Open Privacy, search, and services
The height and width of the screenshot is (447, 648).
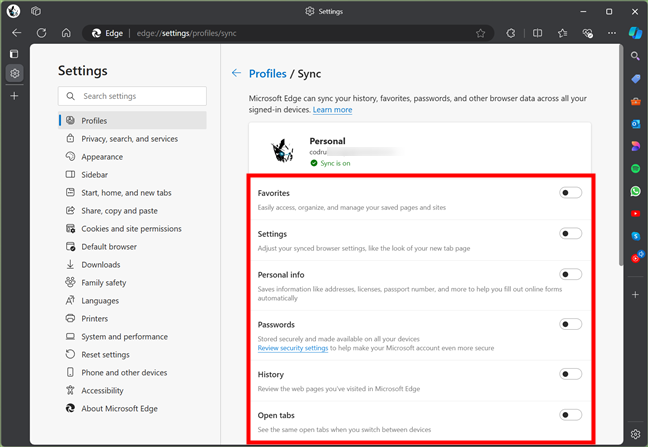132,139
